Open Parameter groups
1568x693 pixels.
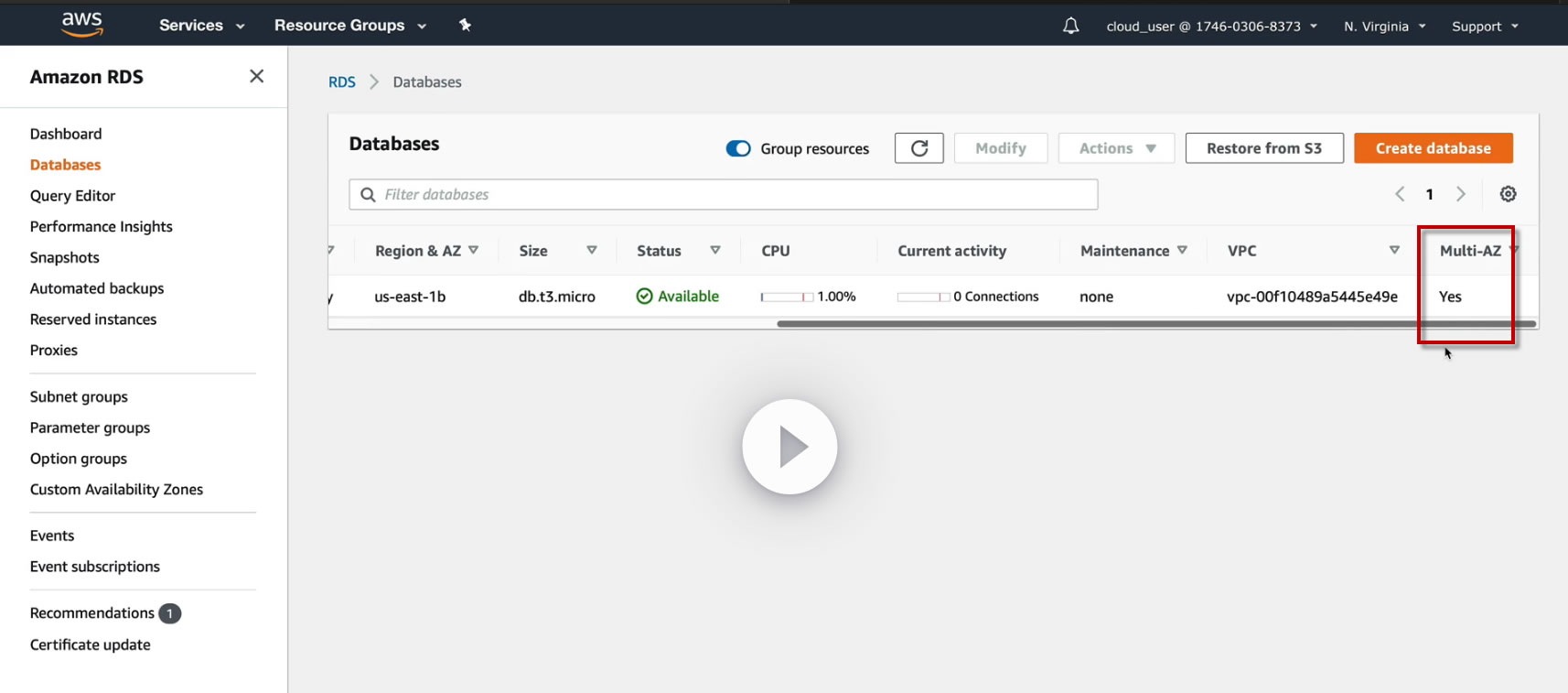pos(90,428)
